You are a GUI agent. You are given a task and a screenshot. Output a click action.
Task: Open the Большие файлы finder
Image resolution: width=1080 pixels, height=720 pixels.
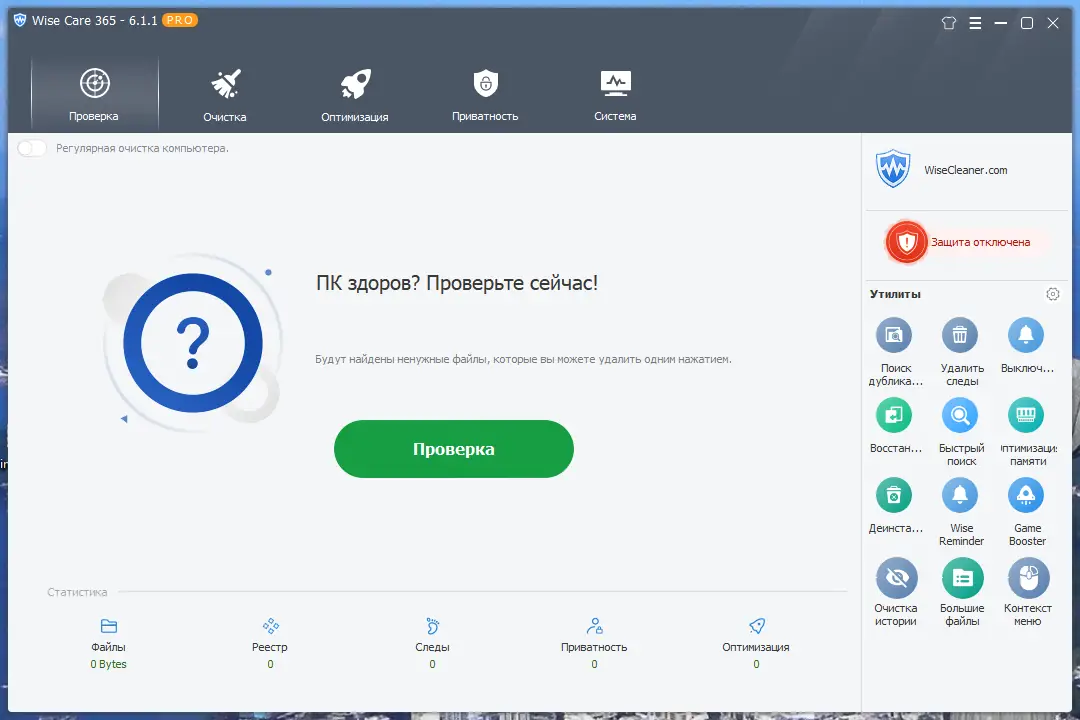tap(960, 575)
